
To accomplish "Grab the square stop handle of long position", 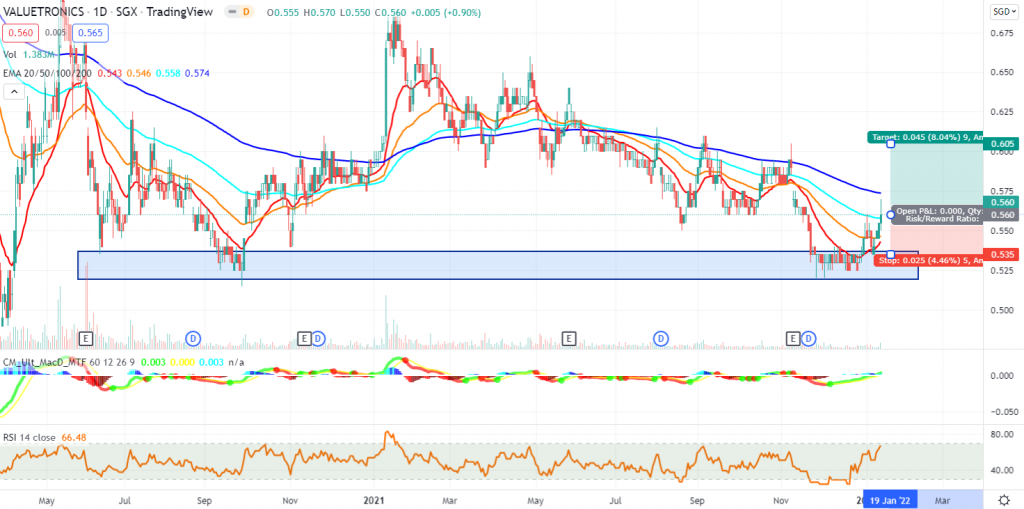I will click(890, 254).
